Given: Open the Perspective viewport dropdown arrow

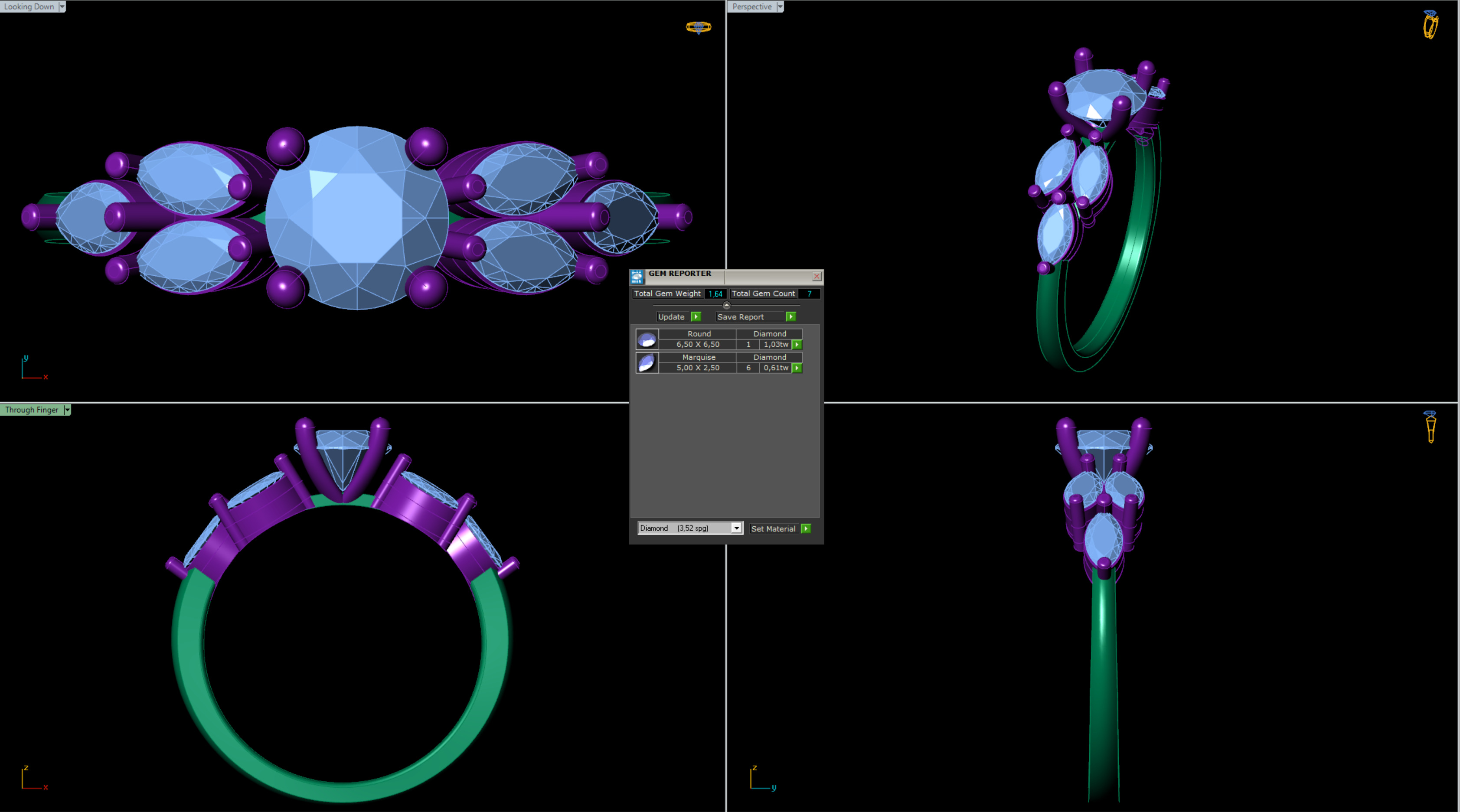Looking at the screenshot, I should pyautogui.click(x=780, y=6).
